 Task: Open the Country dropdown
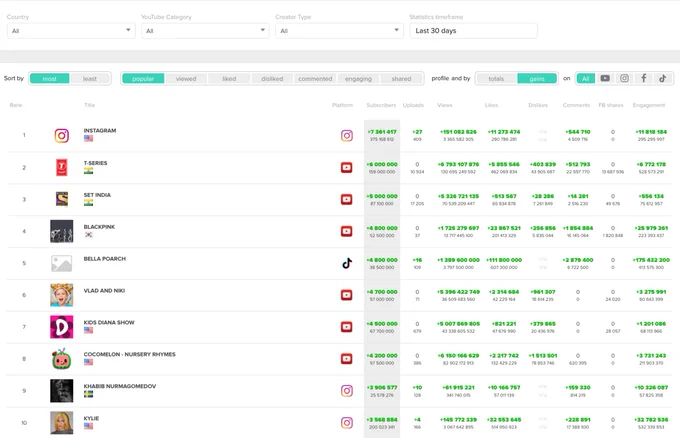coord(71,31)
